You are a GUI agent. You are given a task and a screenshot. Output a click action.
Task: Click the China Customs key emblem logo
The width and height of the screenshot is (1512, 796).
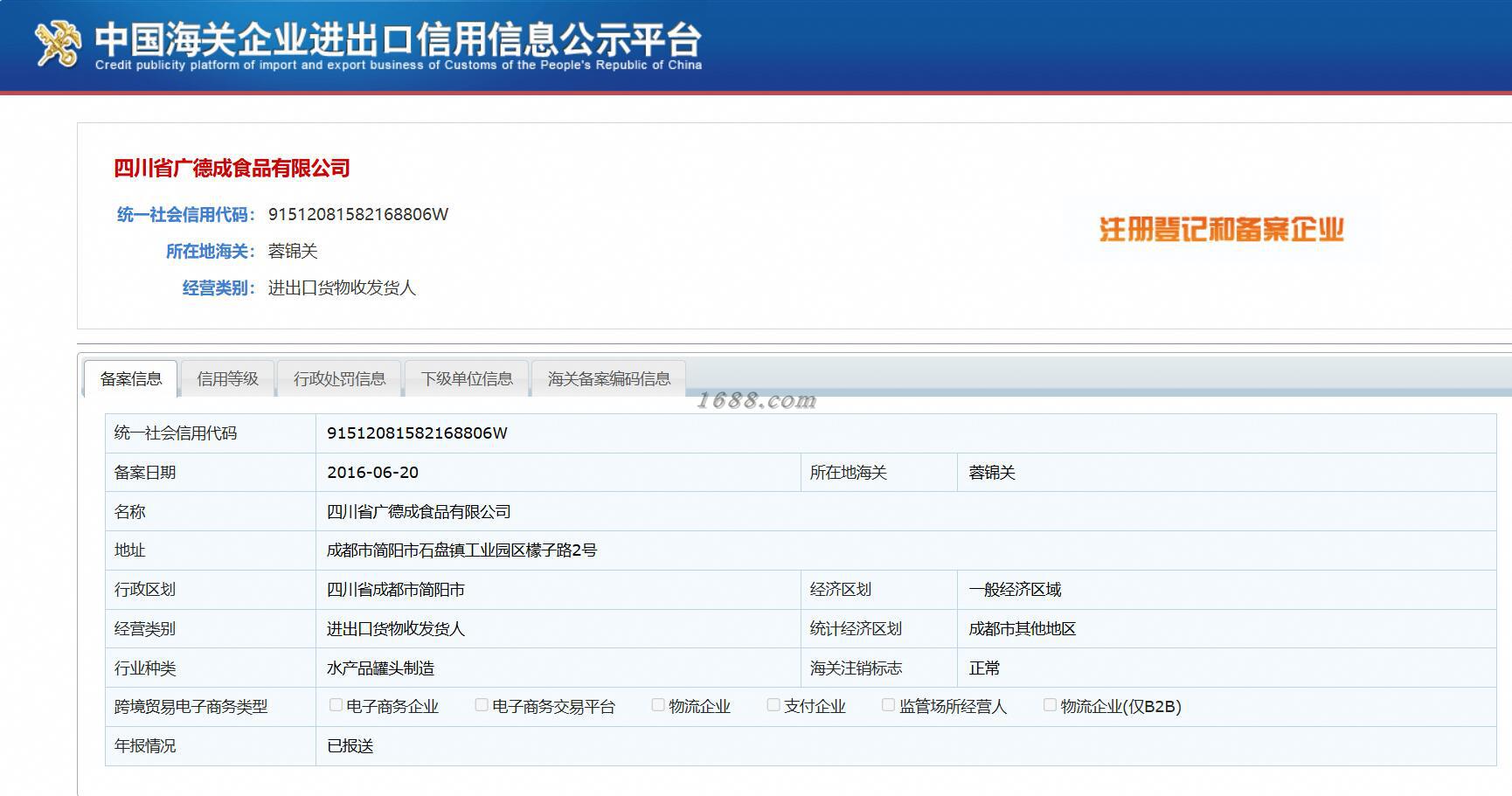tap(58, 43)
